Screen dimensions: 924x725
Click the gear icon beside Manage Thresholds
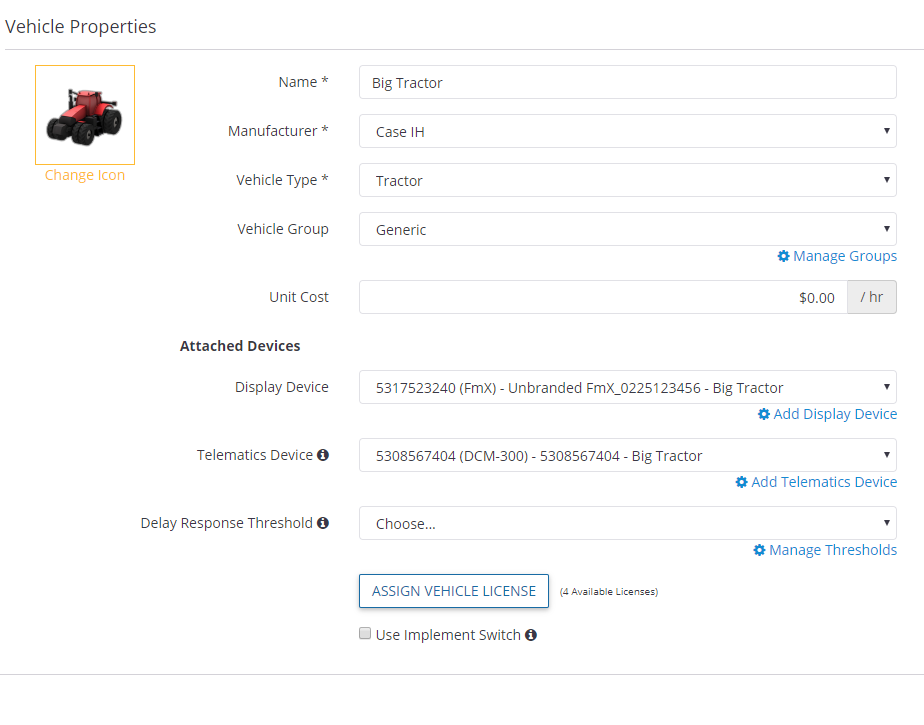[x=760, y=550]
